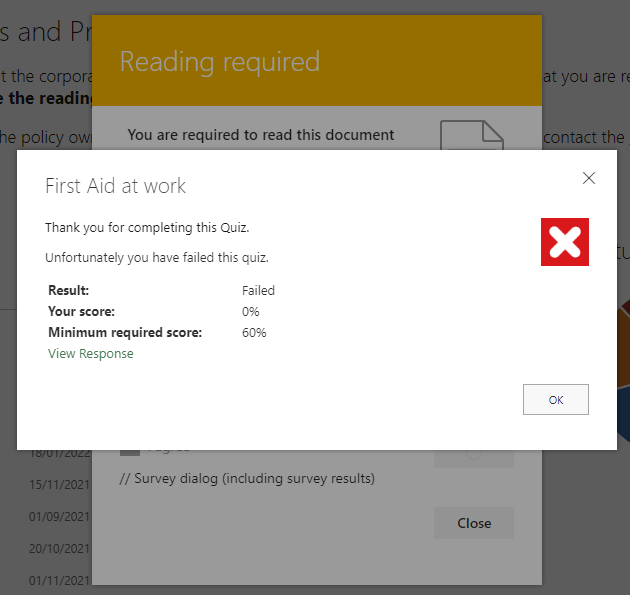Click the red X failed status icon

pos(564,242)
